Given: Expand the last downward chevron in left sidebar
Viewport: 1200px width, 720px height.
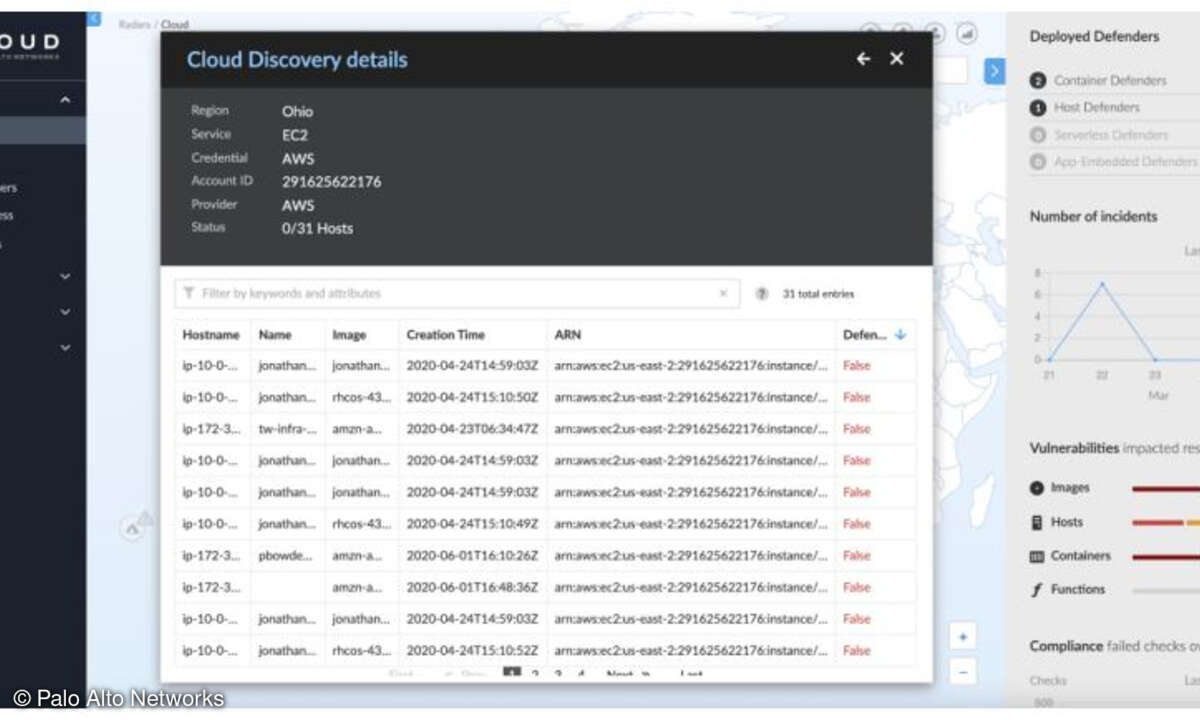Looking at the screenshot, I should coord(65,347).
